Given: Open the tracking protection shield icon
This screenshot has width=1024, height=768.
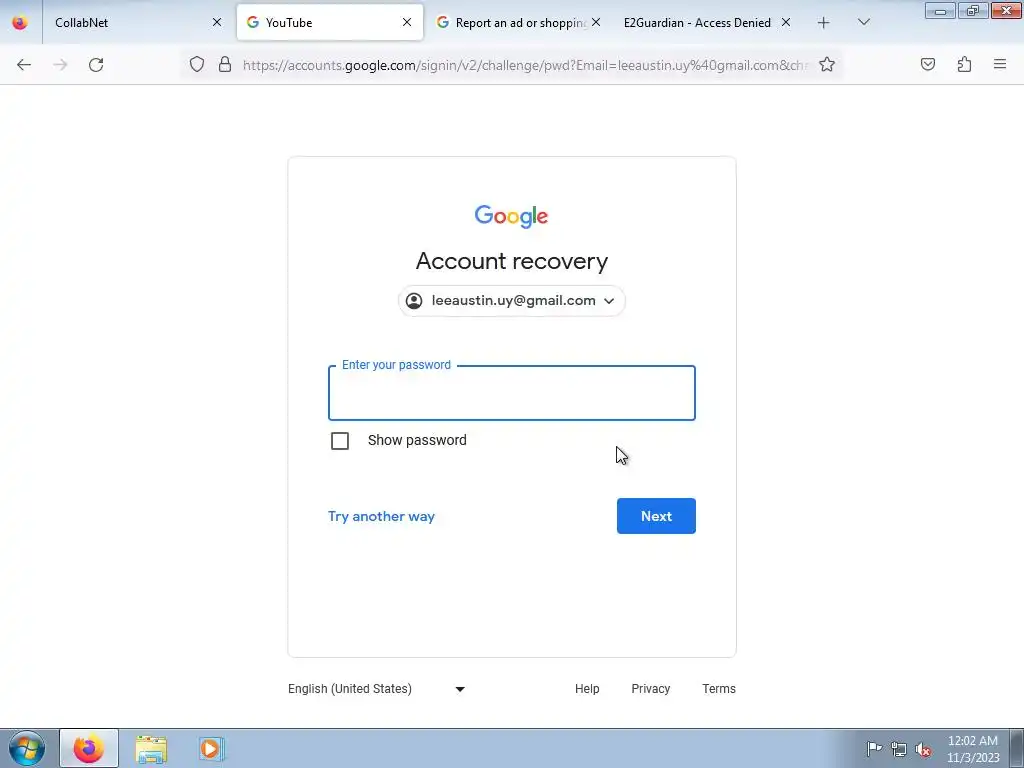Looking at the screenshot, I should 197,64.
